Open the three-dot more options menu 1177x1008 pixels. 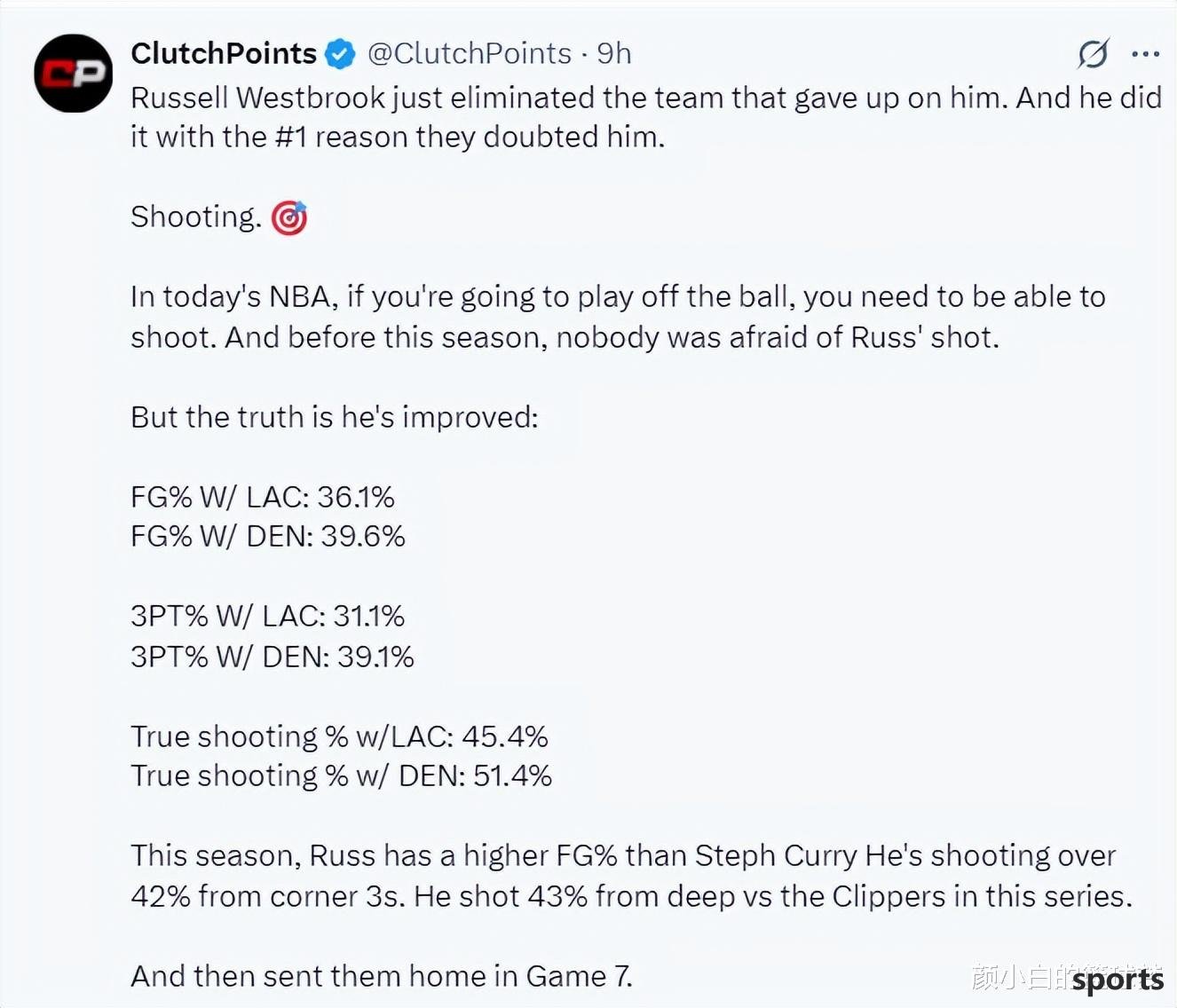click(x=1146, y=54)
